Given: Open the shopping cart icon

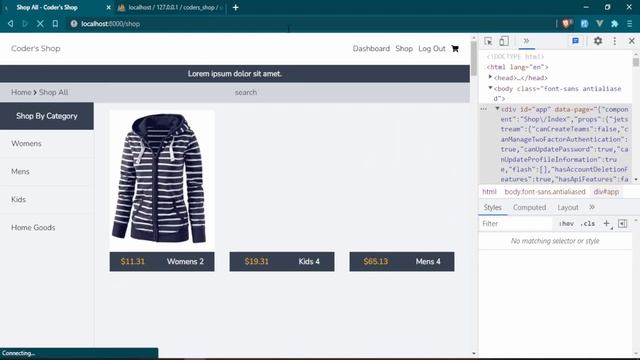Looking at the screenshot, I should click(455, 49).
